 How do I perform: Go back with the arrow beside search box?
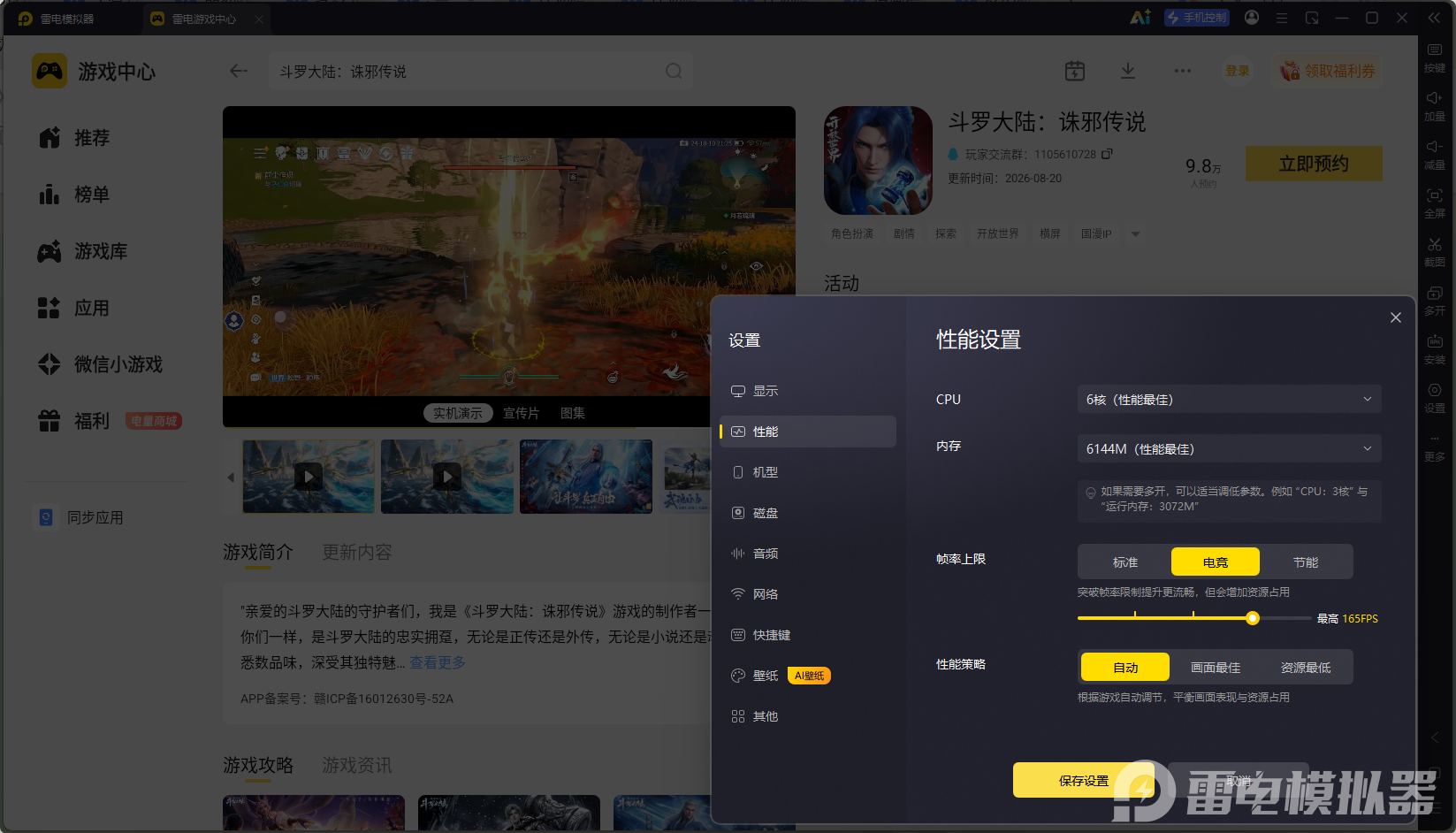click(239, 71)
